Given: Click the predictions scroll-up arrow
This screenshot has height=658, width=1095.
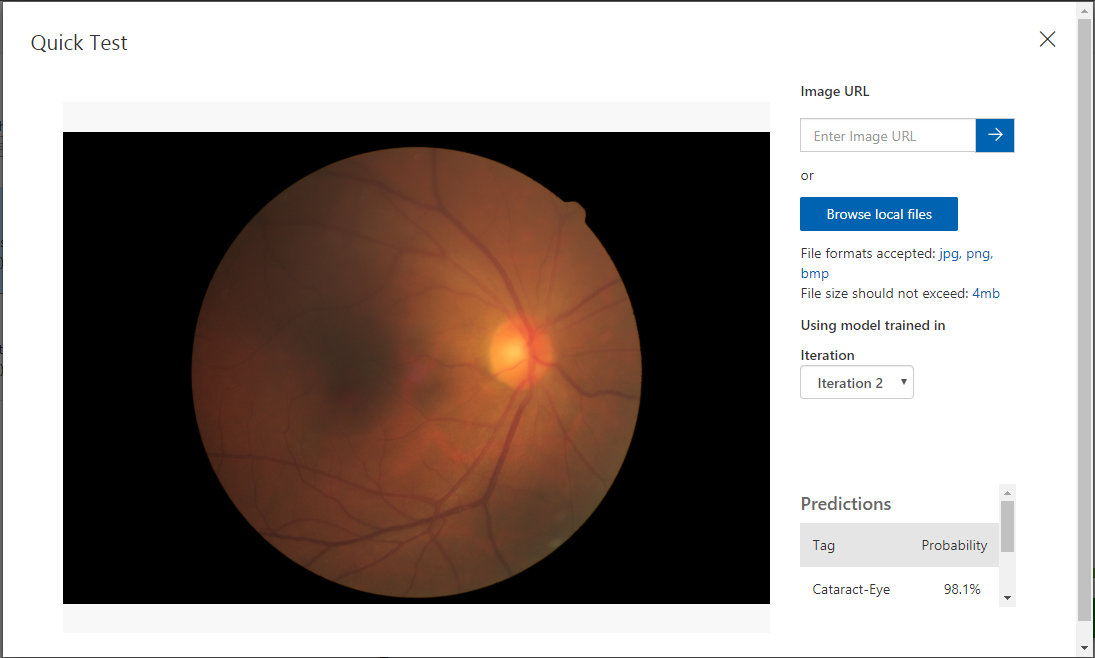Looking at the screenshot, I should [1007, 493].
